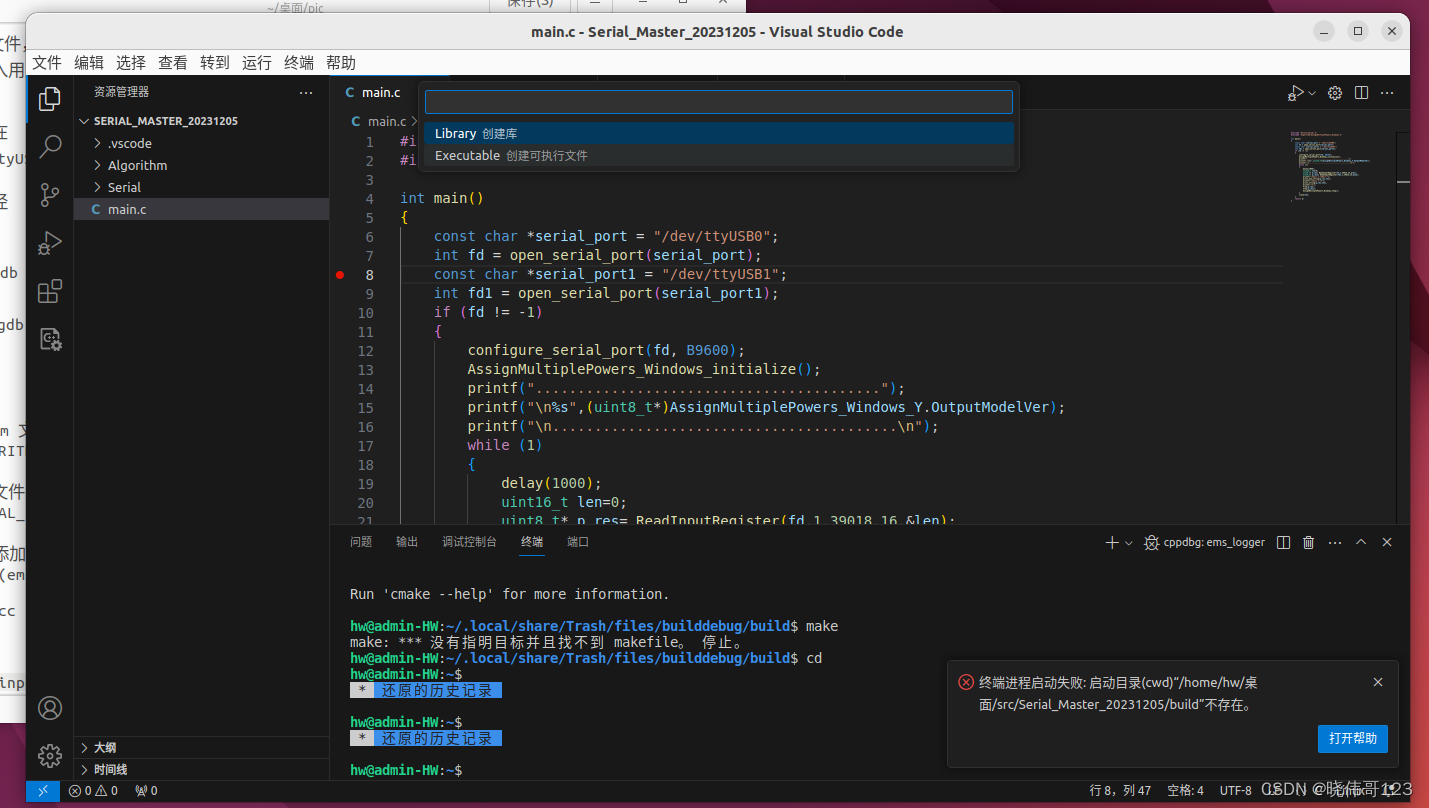Open editor more actions ellipsis
Viewport: 1429px width, 808px height.
point(1387,92)
